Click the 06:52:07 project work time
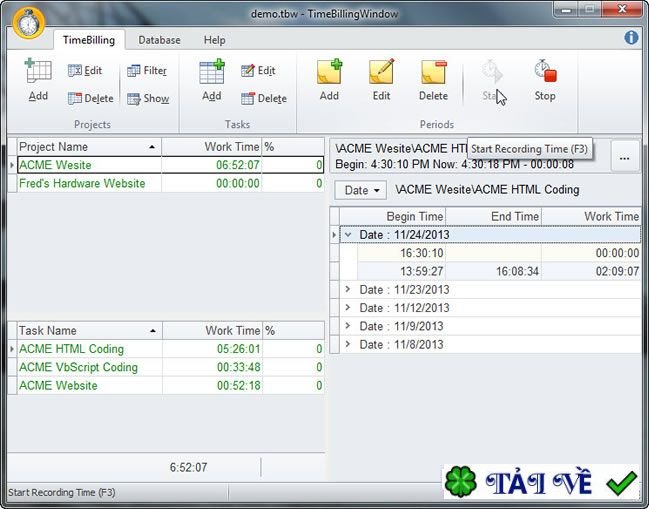 coord(212,165)
